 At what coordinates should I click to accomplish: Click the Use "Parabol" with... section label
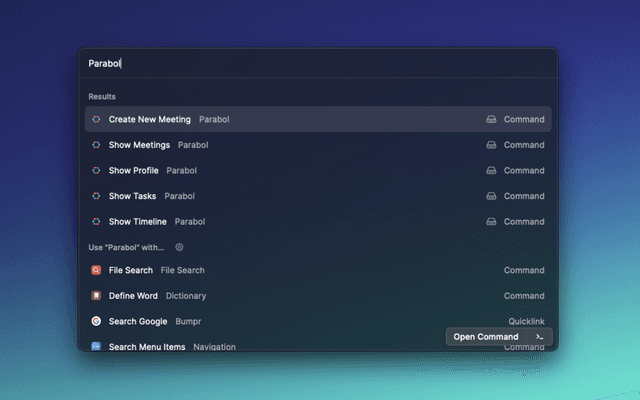126,247
